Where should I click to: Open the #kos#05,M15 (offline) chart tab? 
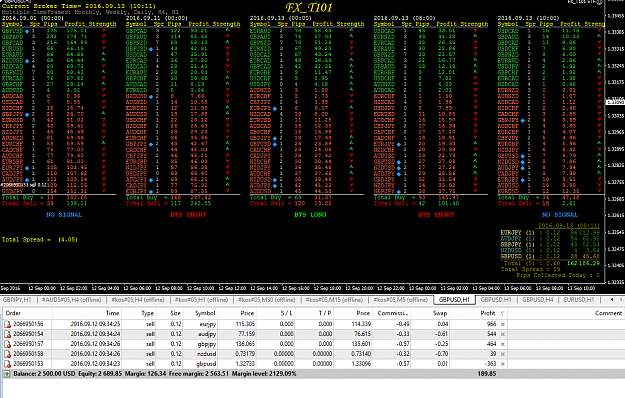pyautogui.click(x=334, y=300)
